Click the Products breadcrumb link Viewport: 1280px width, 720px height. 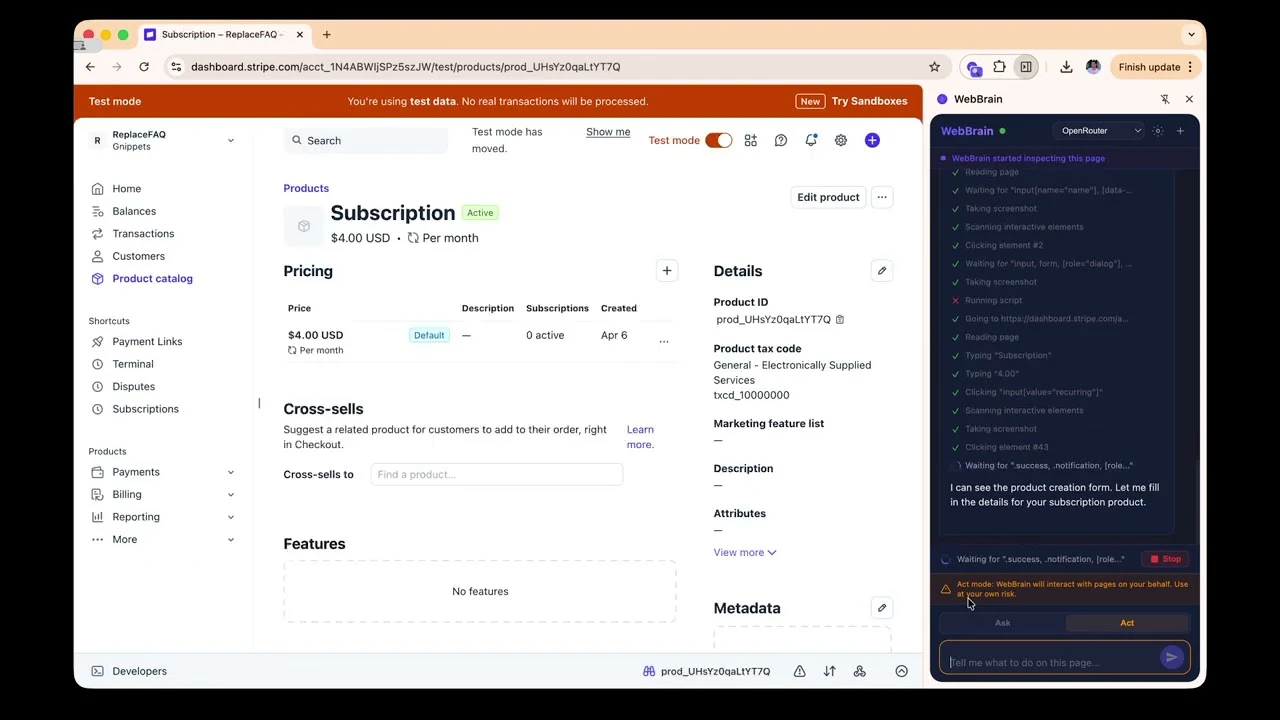coord(306,188)
